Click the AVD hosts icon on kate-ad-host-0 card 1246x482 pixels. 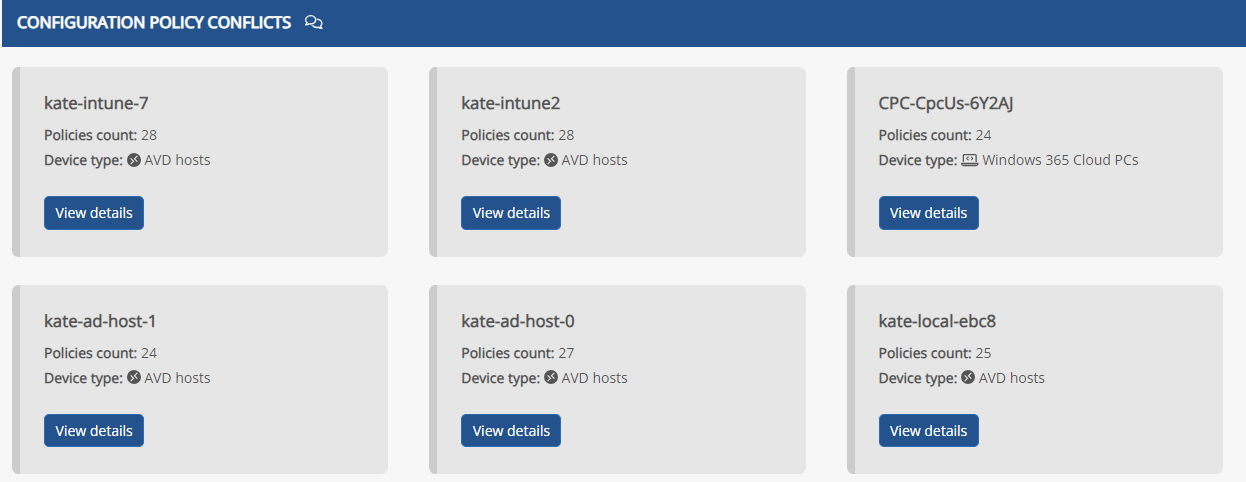coord(551,378)
